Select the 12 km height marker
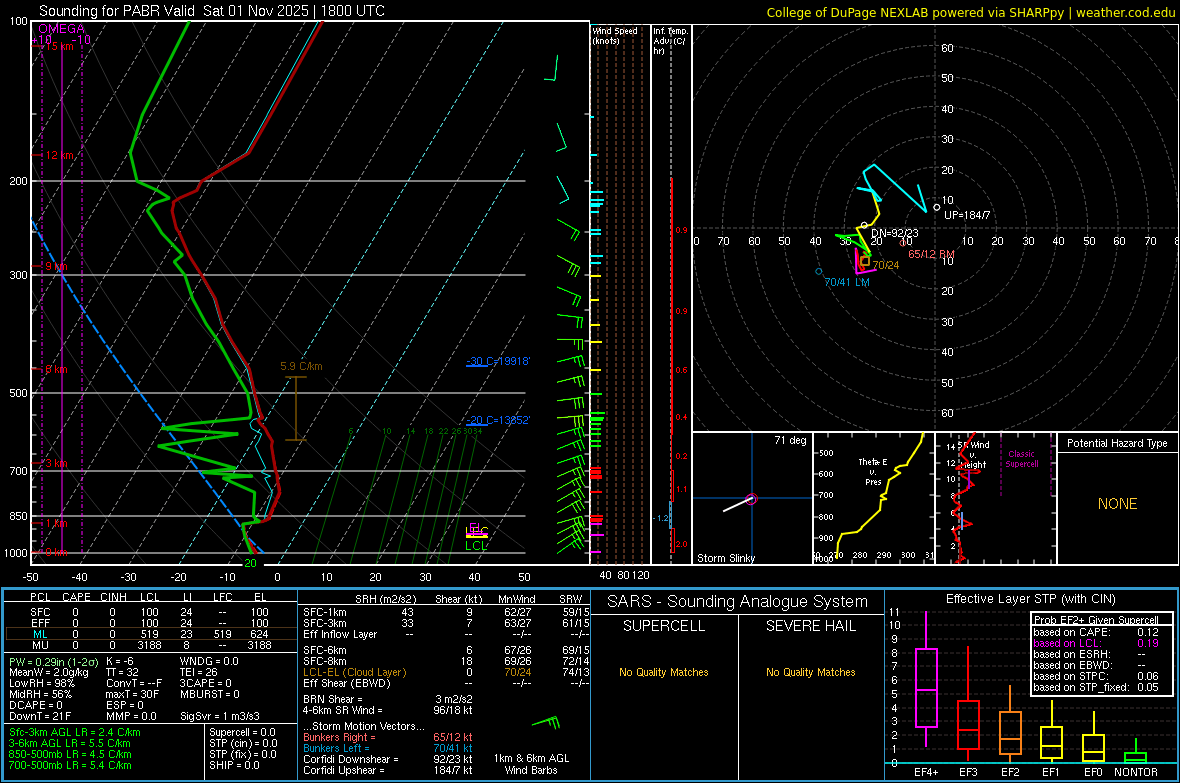The width and height of the screenshot is (1180, 783). pyautogui.click(x=59, y=155)
